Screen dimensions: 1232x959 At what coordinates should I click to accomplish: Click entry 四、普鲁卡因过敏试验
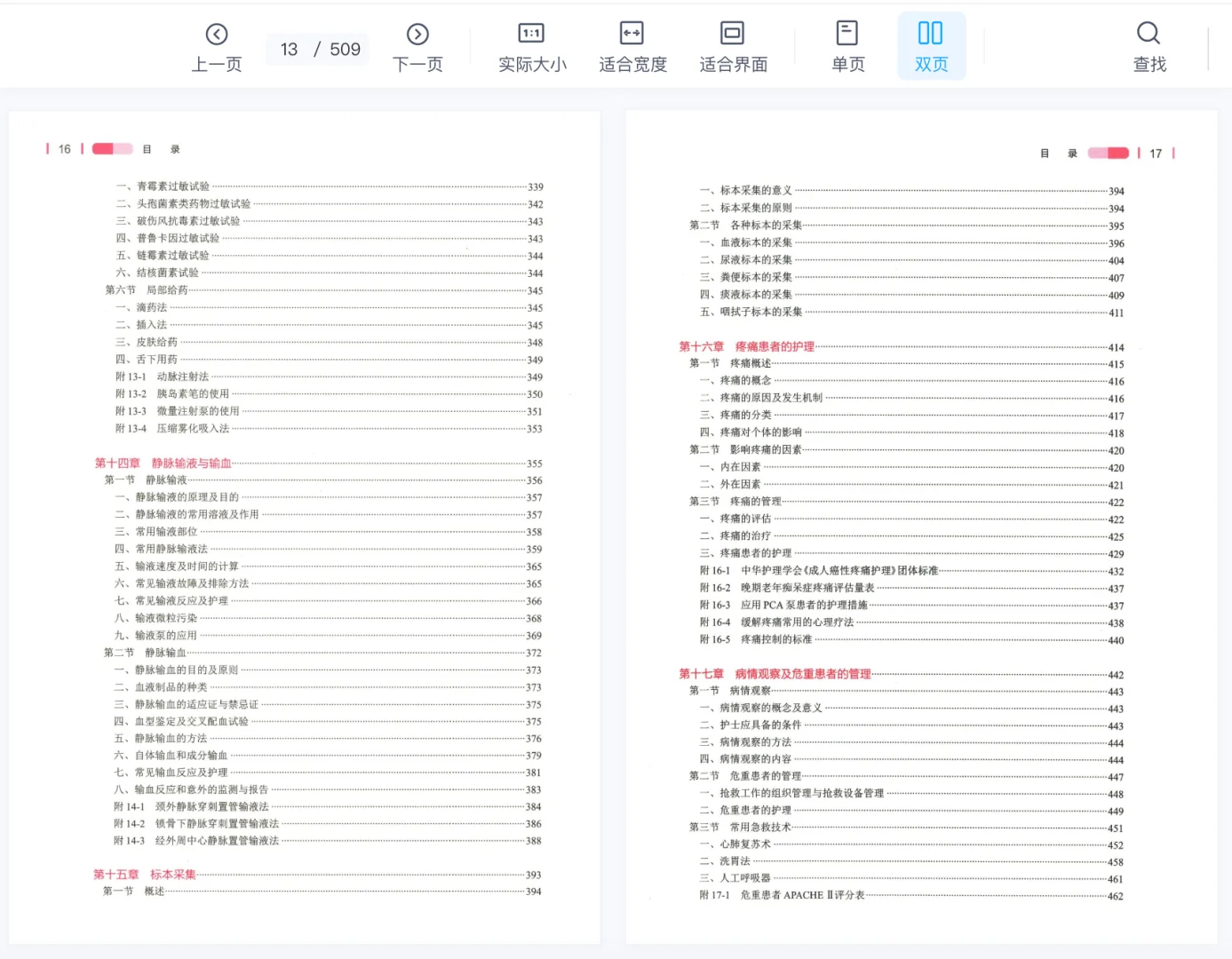[168, 238]
